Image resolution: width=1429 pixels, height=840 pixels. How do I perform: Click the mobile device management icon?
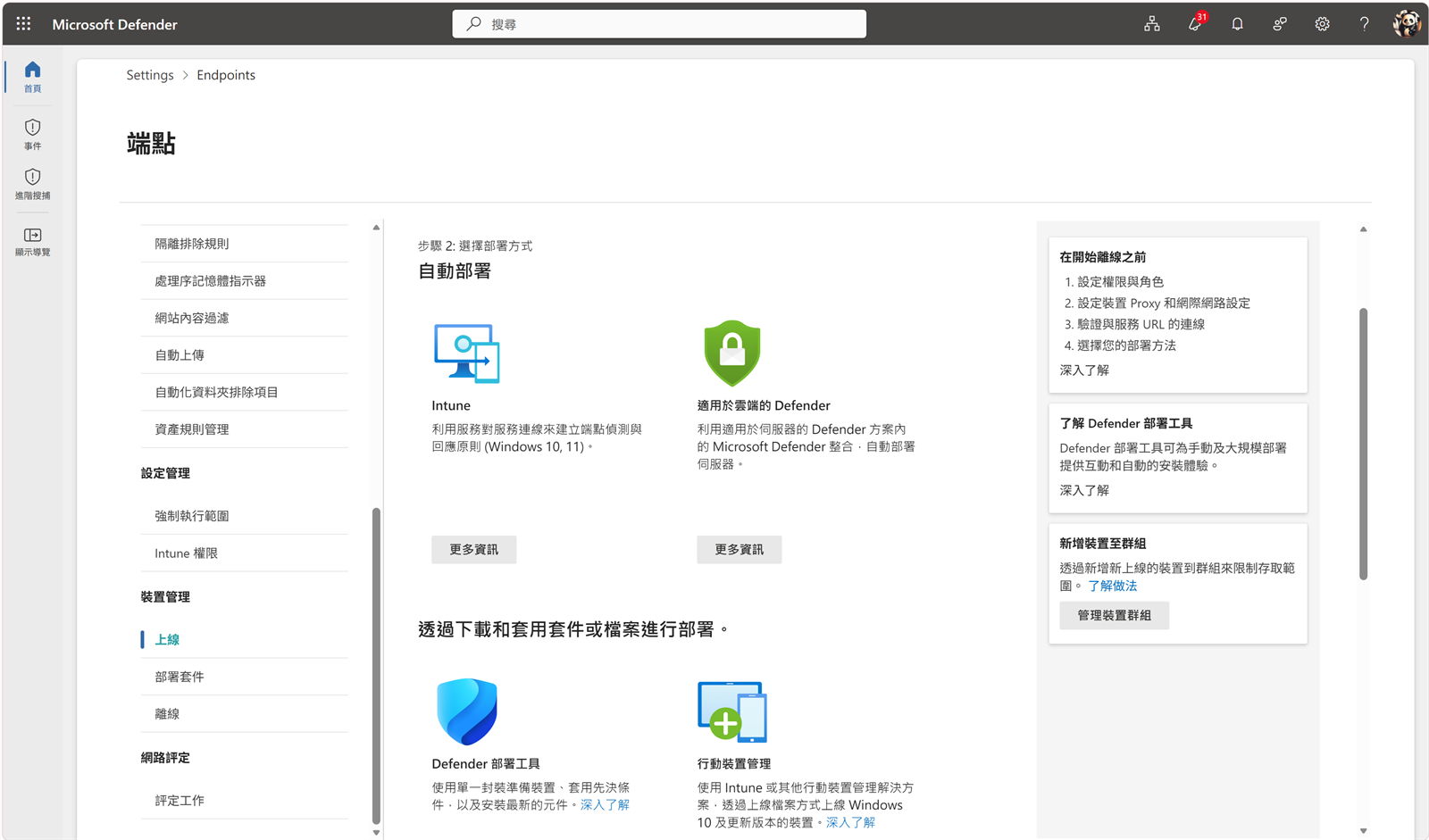(732, 711)
